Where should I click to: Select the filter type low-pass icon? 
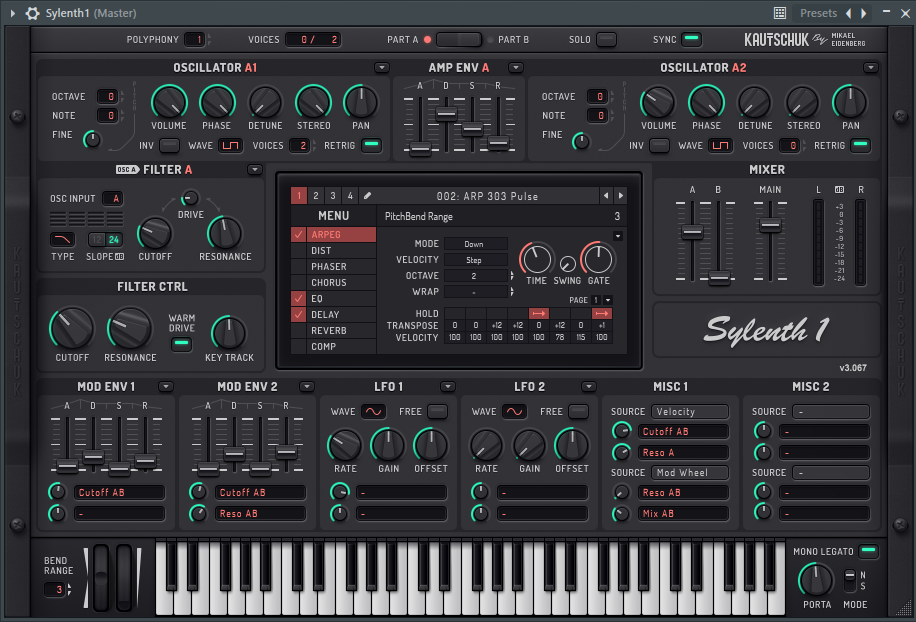pyautogui.click(x=63, y=239)
